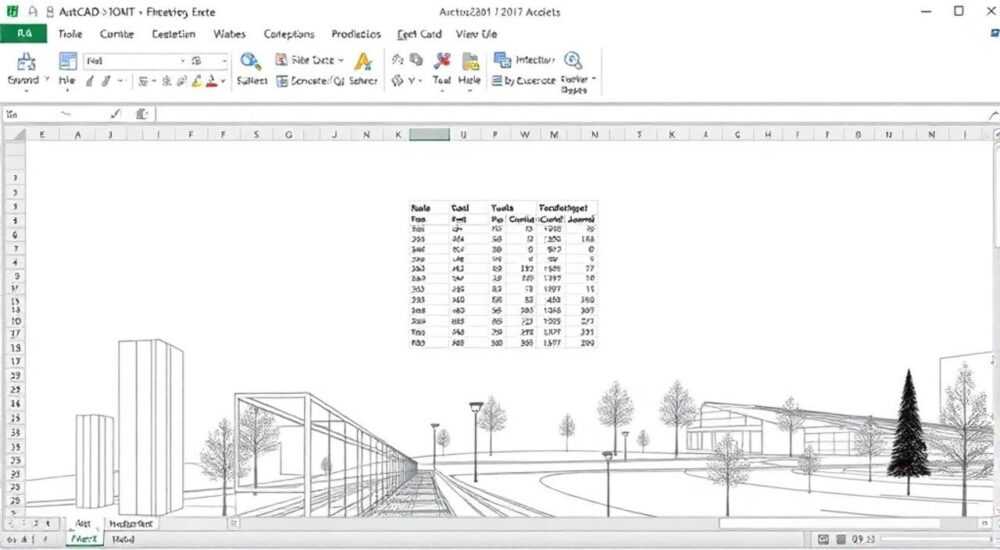Click the By Cuserote button
Image resolution: width=1000 pixels, height=550 pixels.
pos(524,80)
